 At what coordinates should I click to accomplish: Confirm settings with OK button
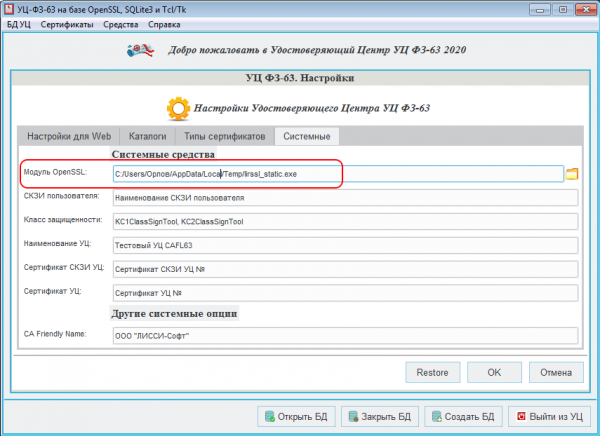[493, 372]
